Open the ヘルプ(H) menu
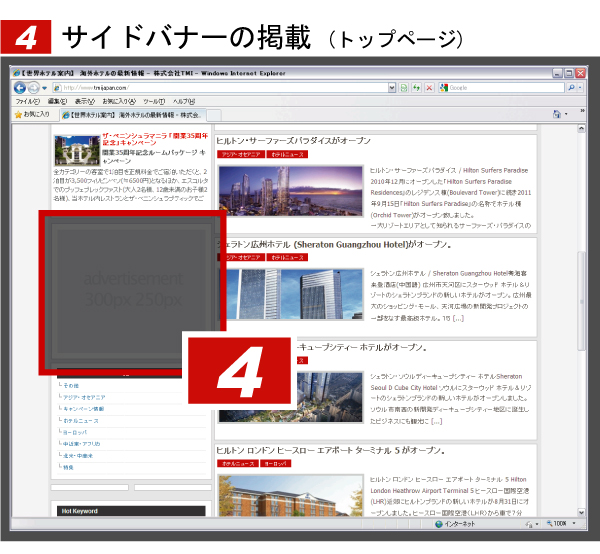Viewport: 600px width, 554px height. 184,101
